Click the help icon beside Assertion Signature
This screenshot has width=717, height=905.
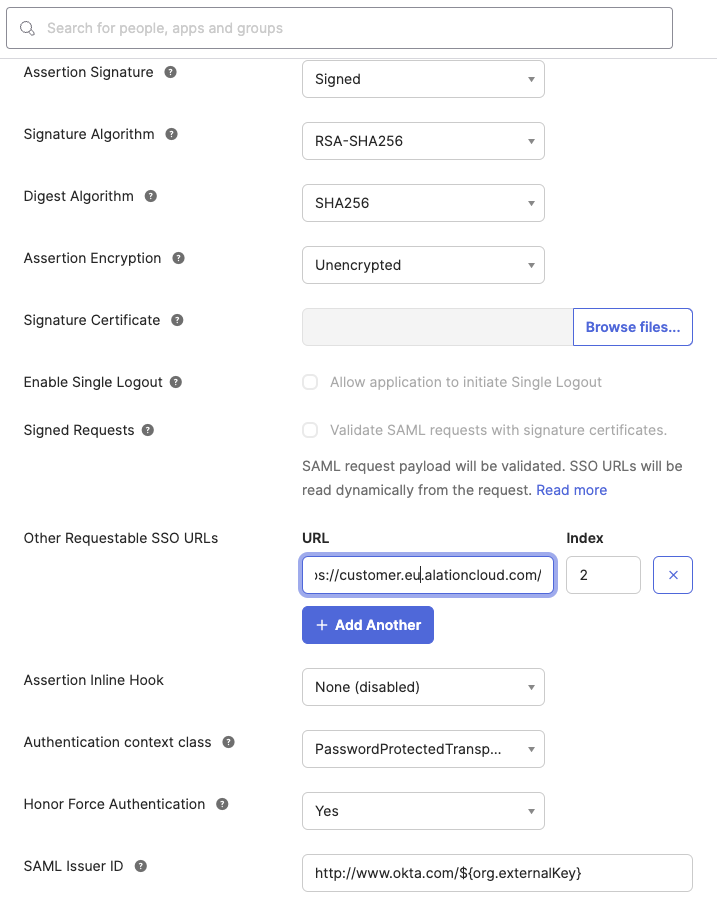pyautogui.click(x=170, y=72)
